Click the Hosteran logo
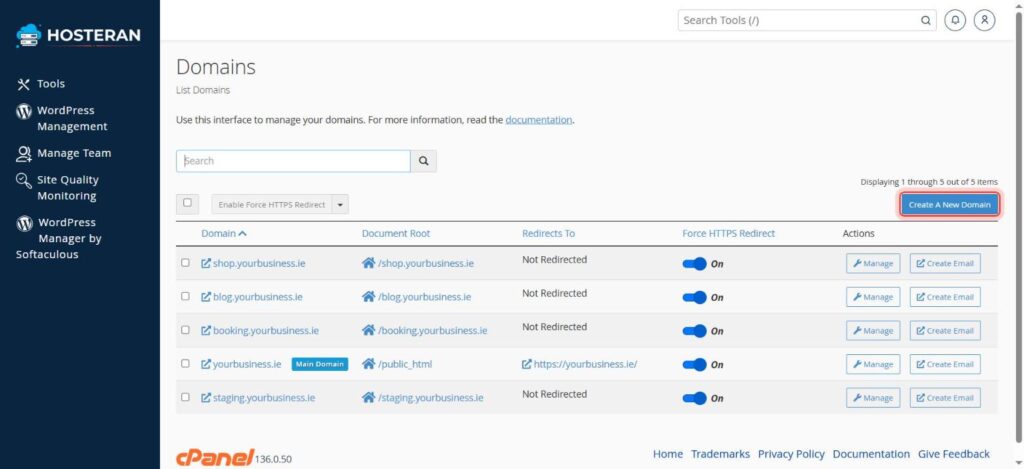1024x469 pixels. [x=78, y=35]
